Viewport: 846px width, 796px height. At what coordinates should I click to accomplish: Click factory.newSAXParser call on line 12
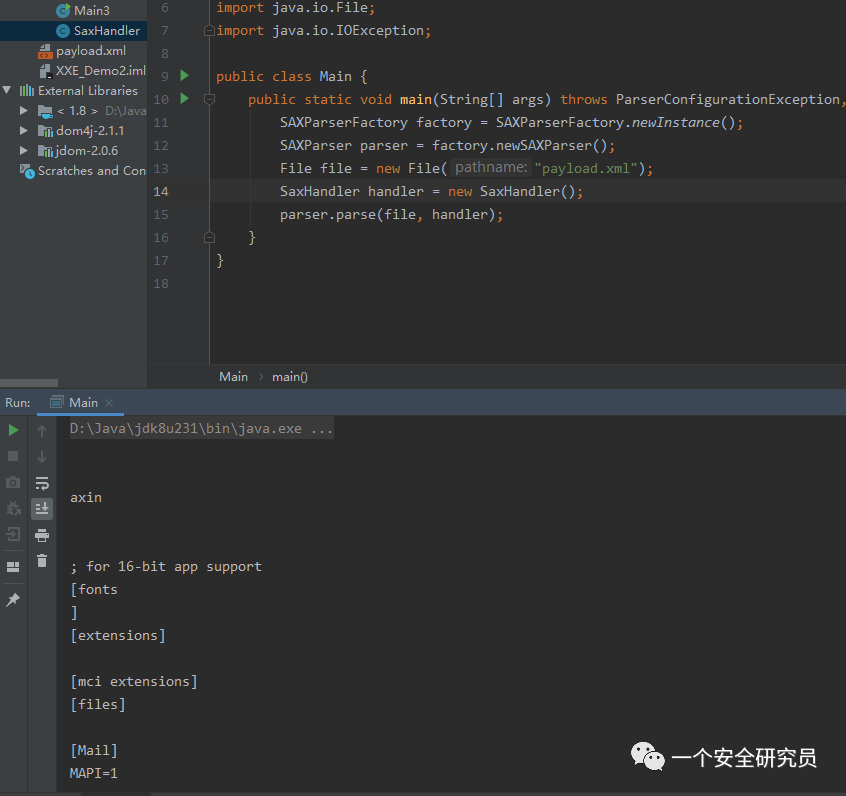coord(520,146)
